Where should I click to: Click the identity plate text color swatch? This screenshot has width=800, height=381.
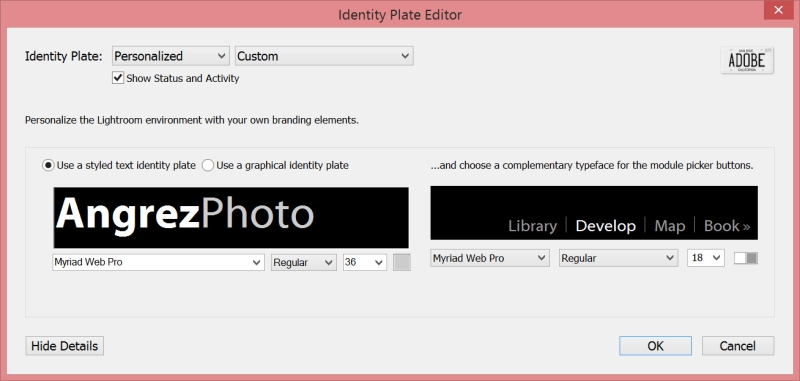pyautogui.click(x=402, y=263)
